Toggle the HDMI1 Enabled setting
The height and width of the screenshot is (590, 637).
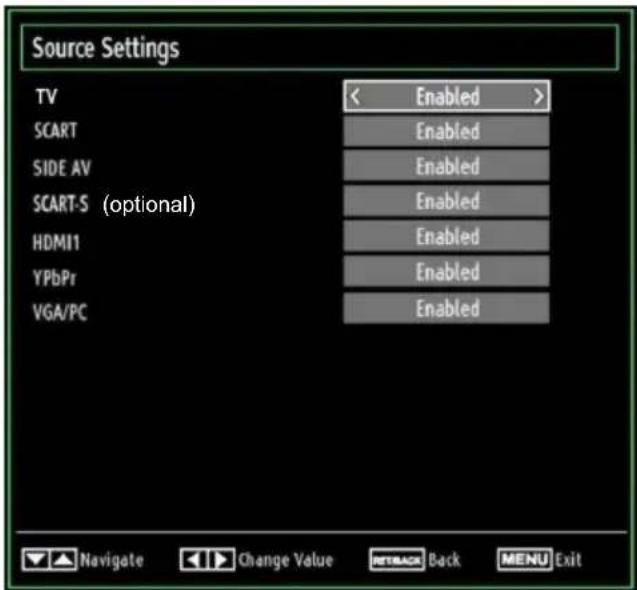(x=446, y=236)
